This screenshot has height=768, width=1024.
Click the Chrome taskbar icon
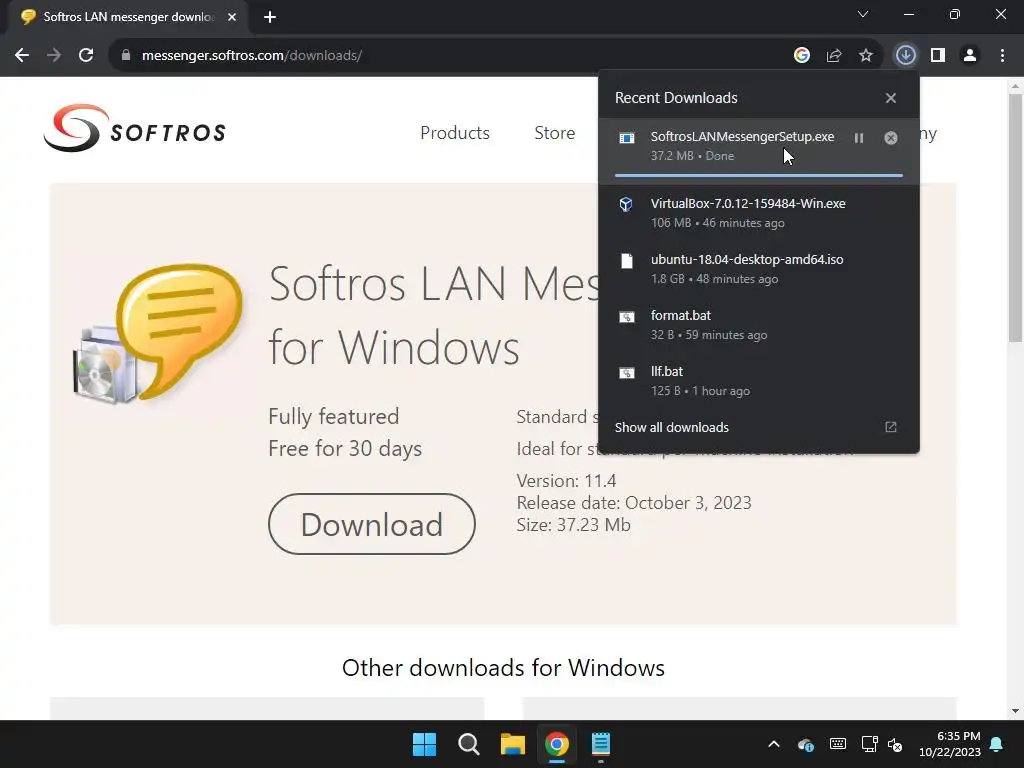557,744
